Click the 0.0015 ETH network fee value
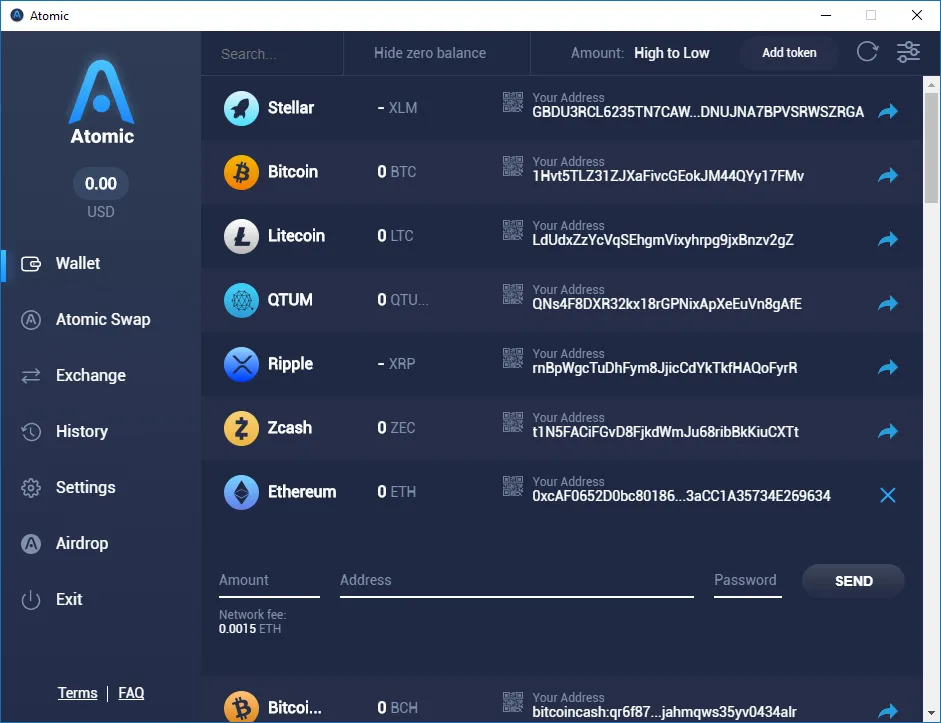The height and width of the screenshot is (723, 941). tap(250, 629)
